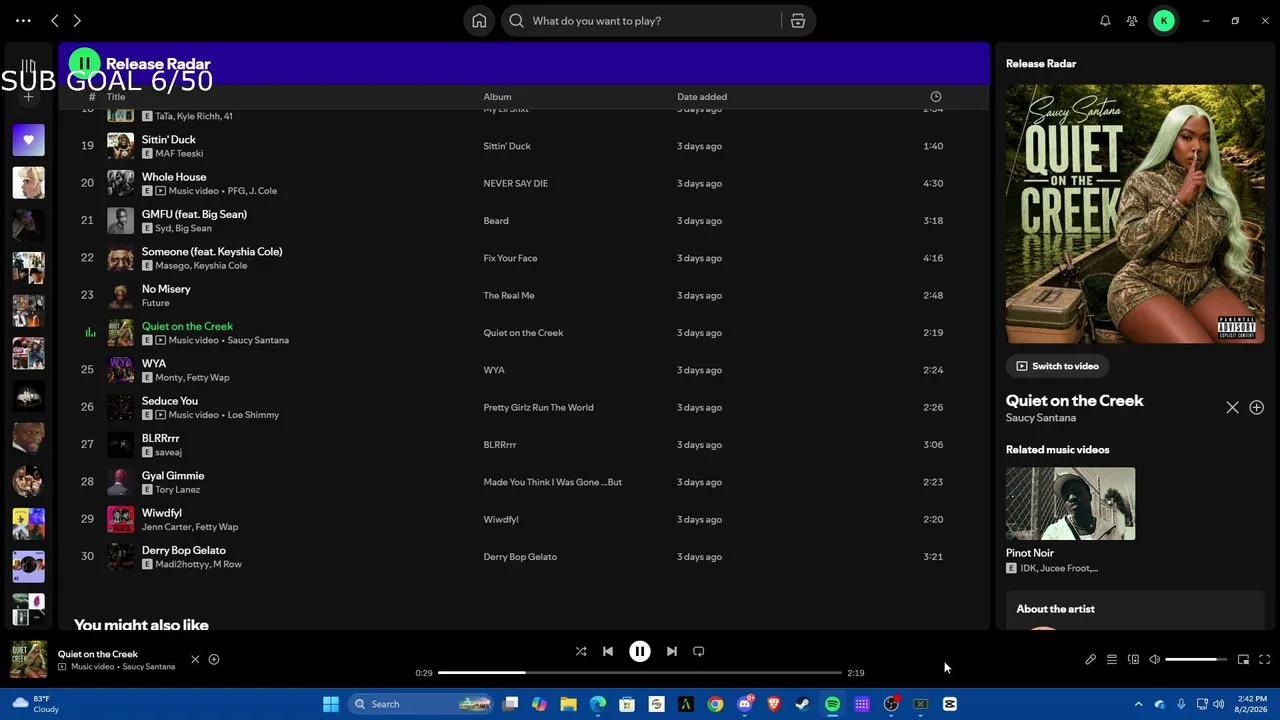The width and height of the screenshot is (1280, 720).
Task: Mute the volume speaker icon
Action: coord(1154,660)
